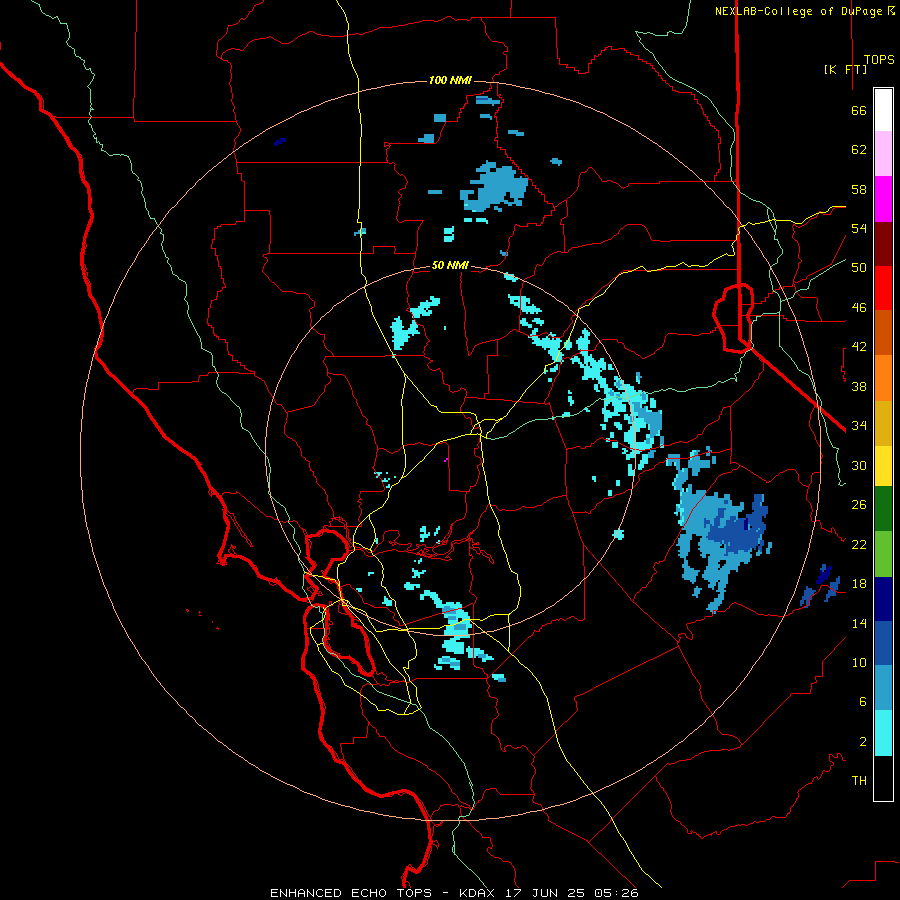Viewport: 900px width, 900px height.
Task: Select legend value 50
Action: [x=859, y=268]
